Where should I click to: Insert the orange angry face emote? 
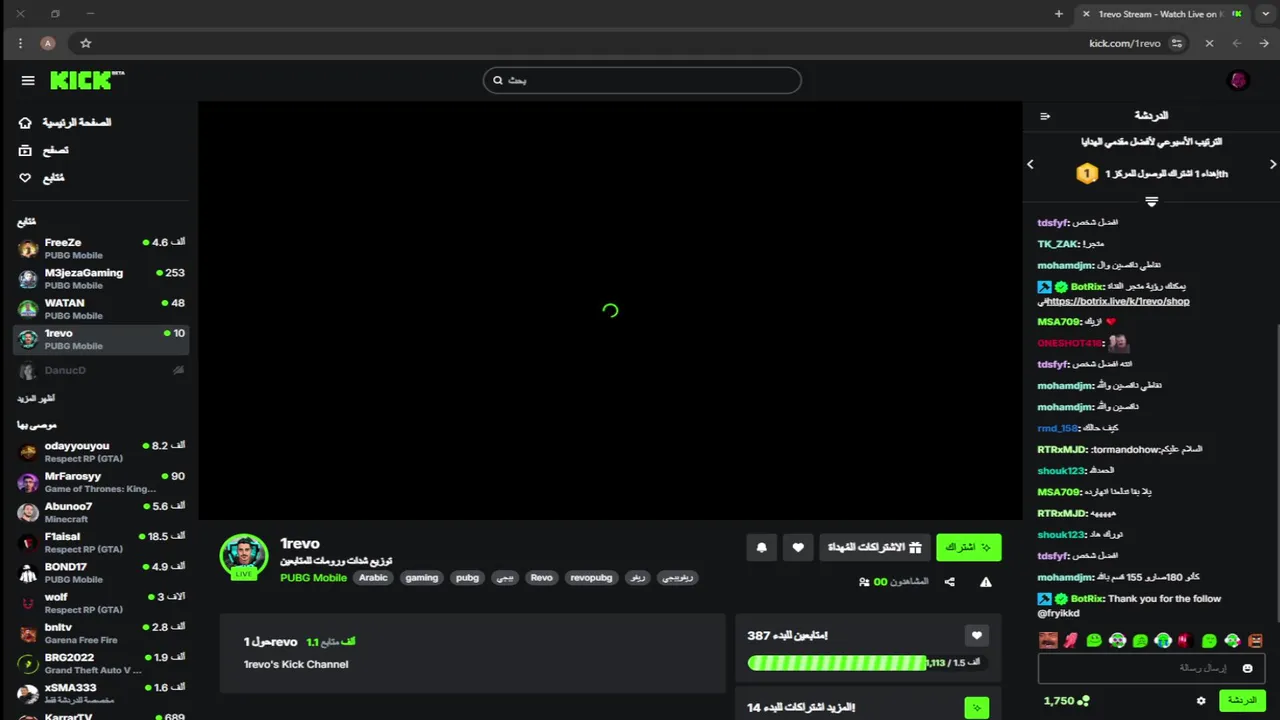1255,640
